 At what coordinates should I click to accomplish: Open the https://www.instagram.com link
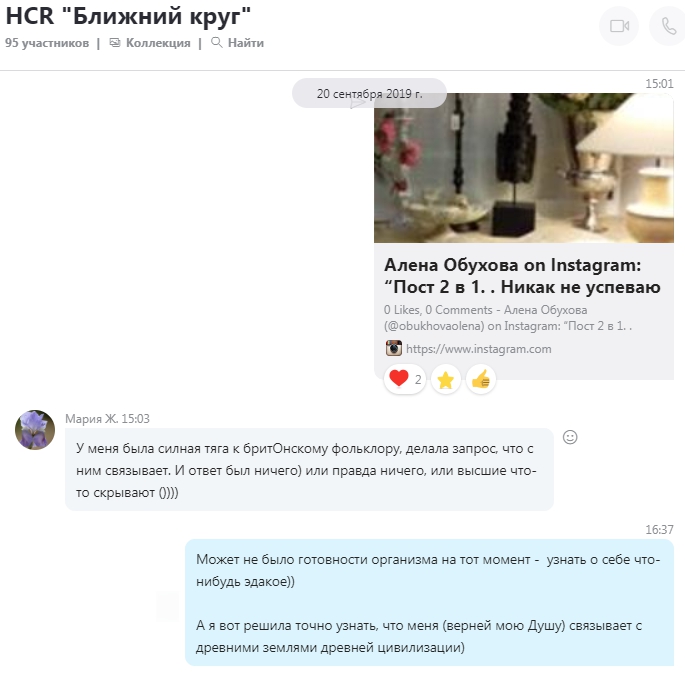tap(478, 349)
